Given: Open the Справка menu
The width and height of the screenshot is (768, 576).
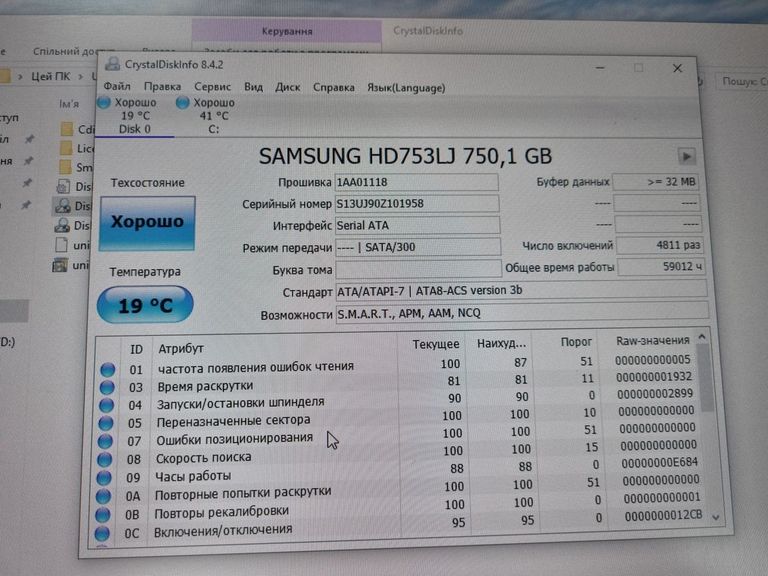Looking at the screenshot, I should (x=334, y=88).
